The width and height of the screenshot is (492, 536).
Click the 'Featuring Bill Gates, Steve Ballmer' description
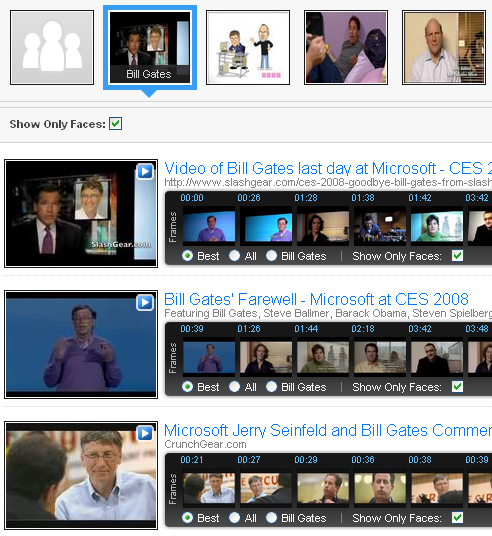point(328,313)
